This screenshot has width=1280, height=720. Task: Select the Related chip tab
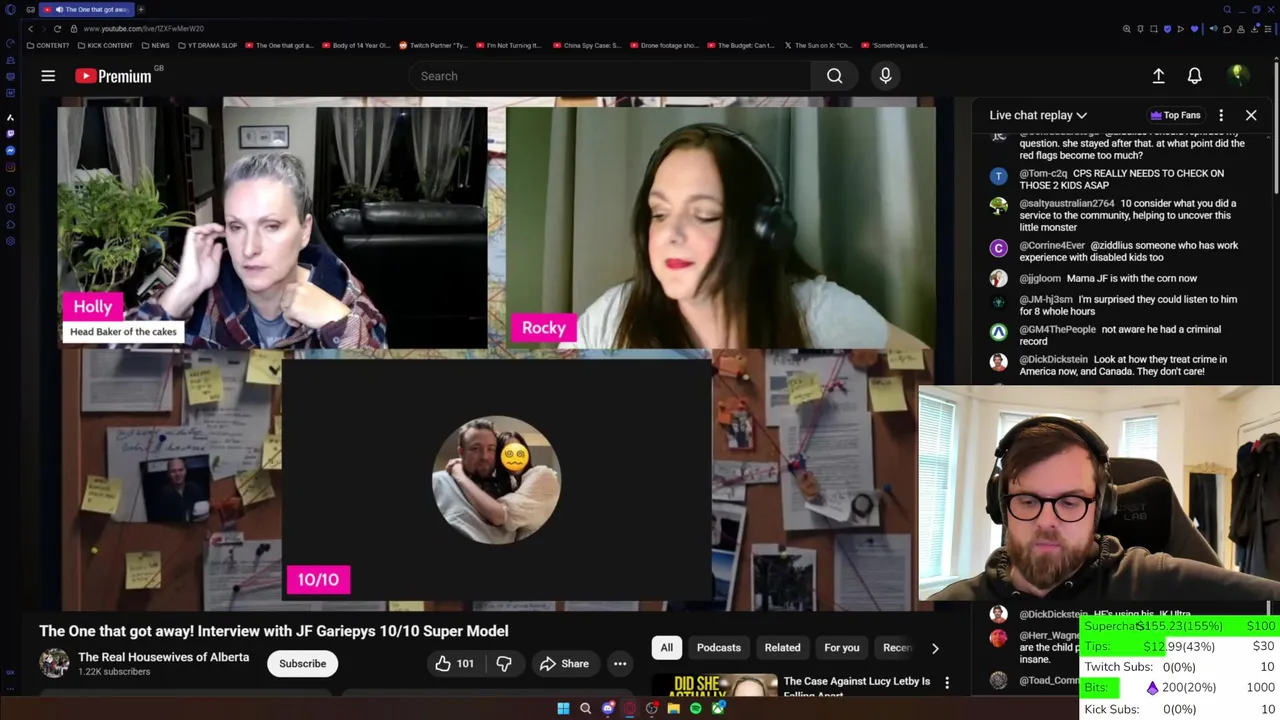click(782, 648)
